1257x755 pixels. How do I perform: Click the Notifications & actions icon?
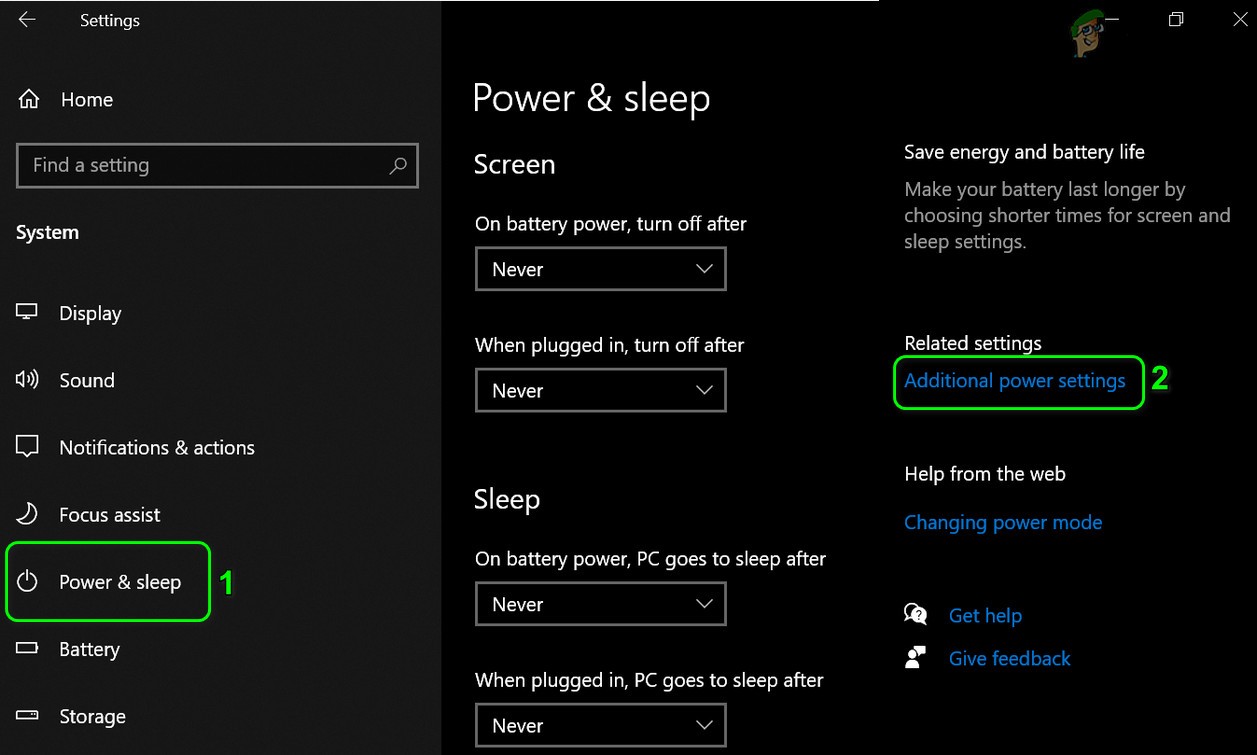(x=26, y=447)
